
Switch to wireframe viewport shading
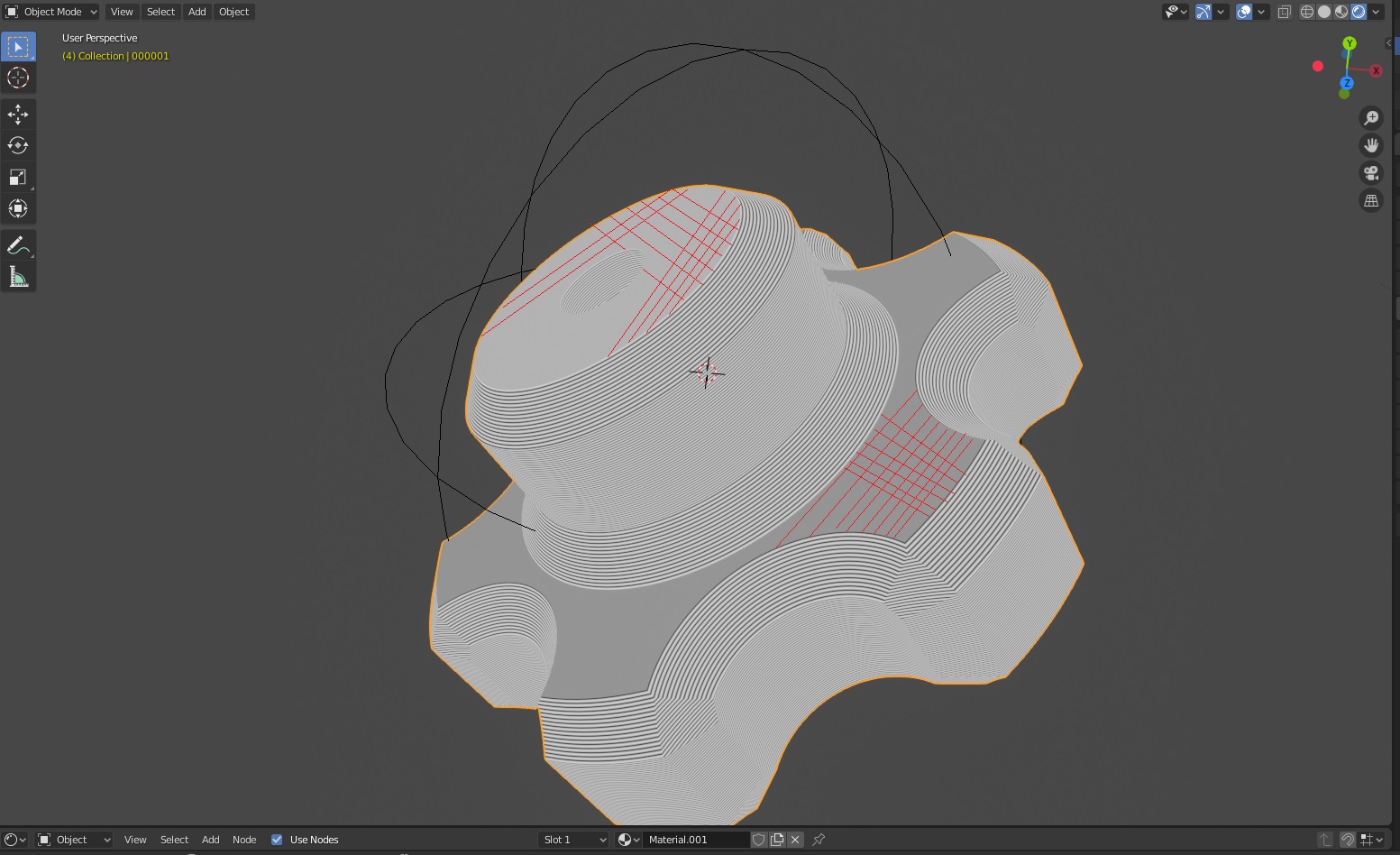click(x=1306, y=12)
